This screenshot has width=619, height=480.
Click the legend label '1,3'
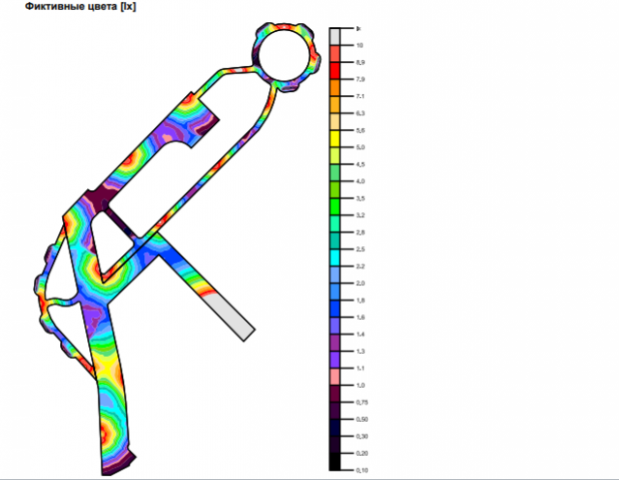tap(360, 351)
